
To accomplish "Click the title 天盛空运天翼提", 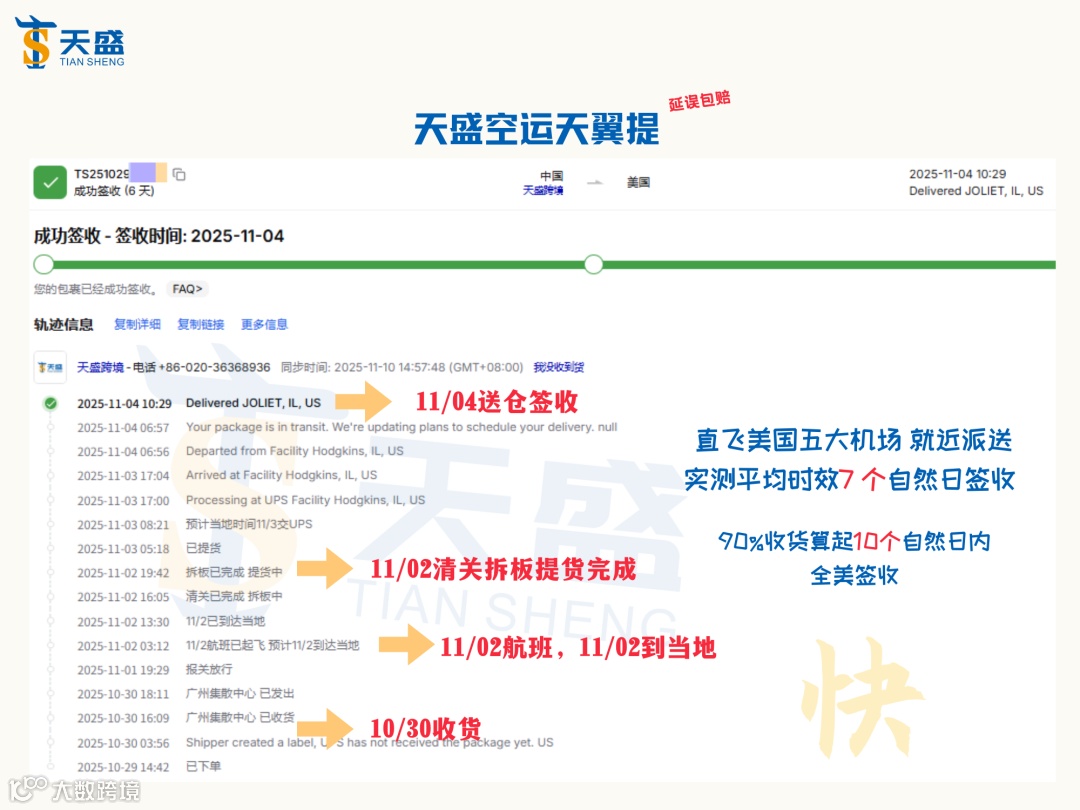I will (x=536, y=129).
